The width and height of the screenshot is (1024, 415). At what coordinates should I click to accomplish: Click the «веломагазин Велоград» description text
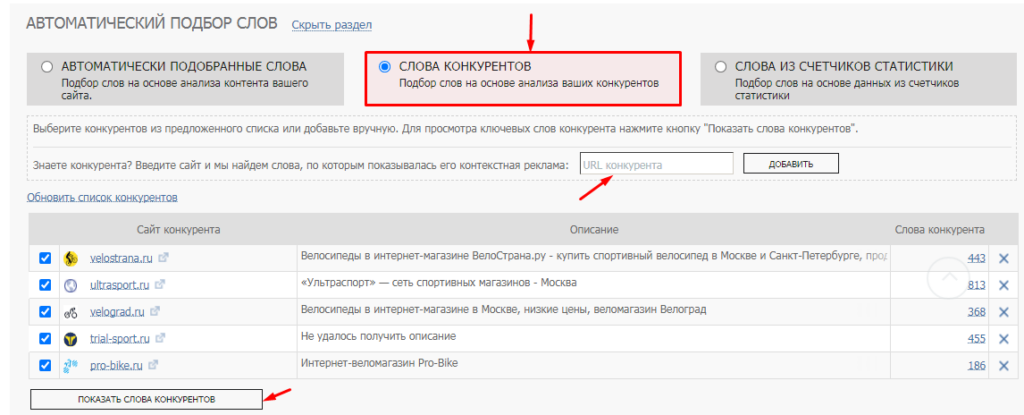click(x=503, y=309)
